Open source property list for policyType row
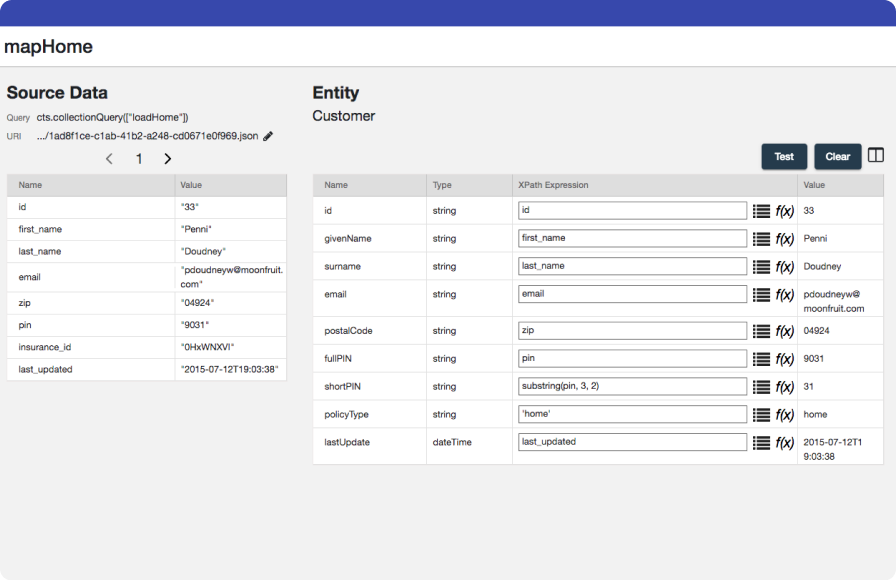This screenshot has height=581, width=896. (x=761, y=415)
